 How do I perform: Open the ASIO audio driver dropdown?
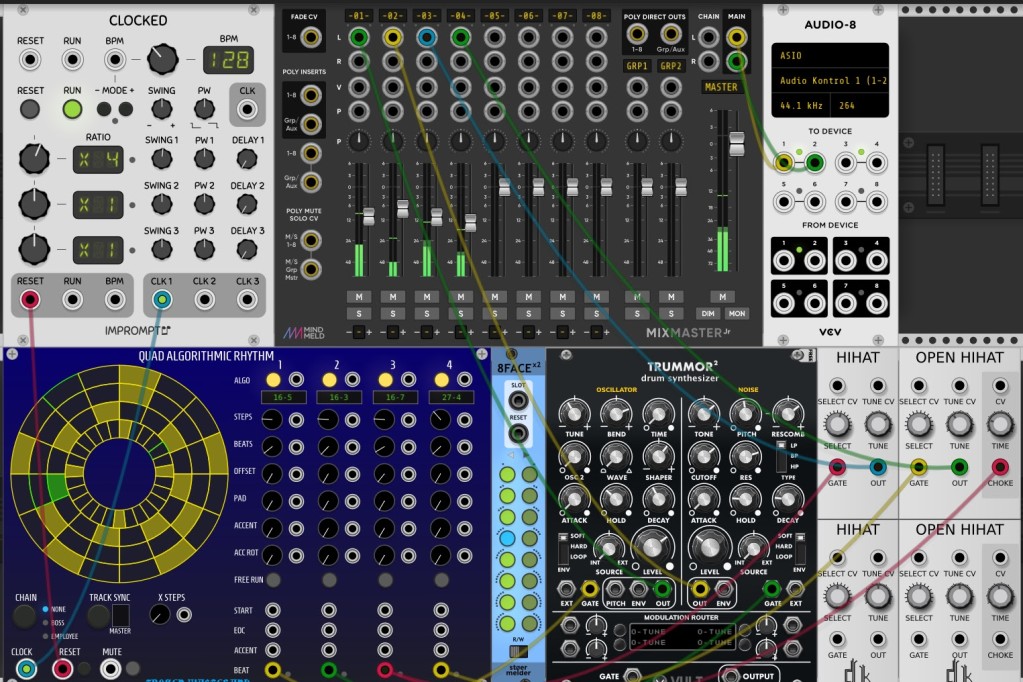pyautogui.click(x=829, y=56)
